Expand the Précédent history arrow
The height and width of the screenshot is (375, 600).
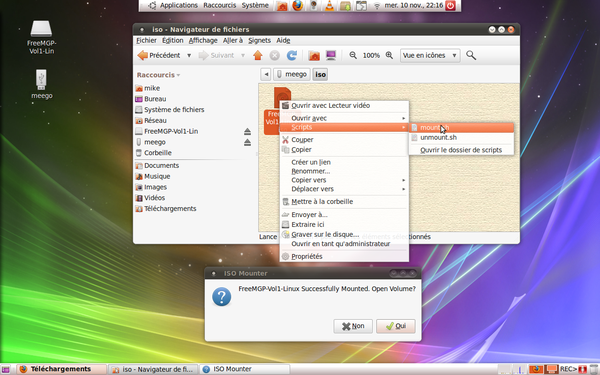(x=189, y=55)
